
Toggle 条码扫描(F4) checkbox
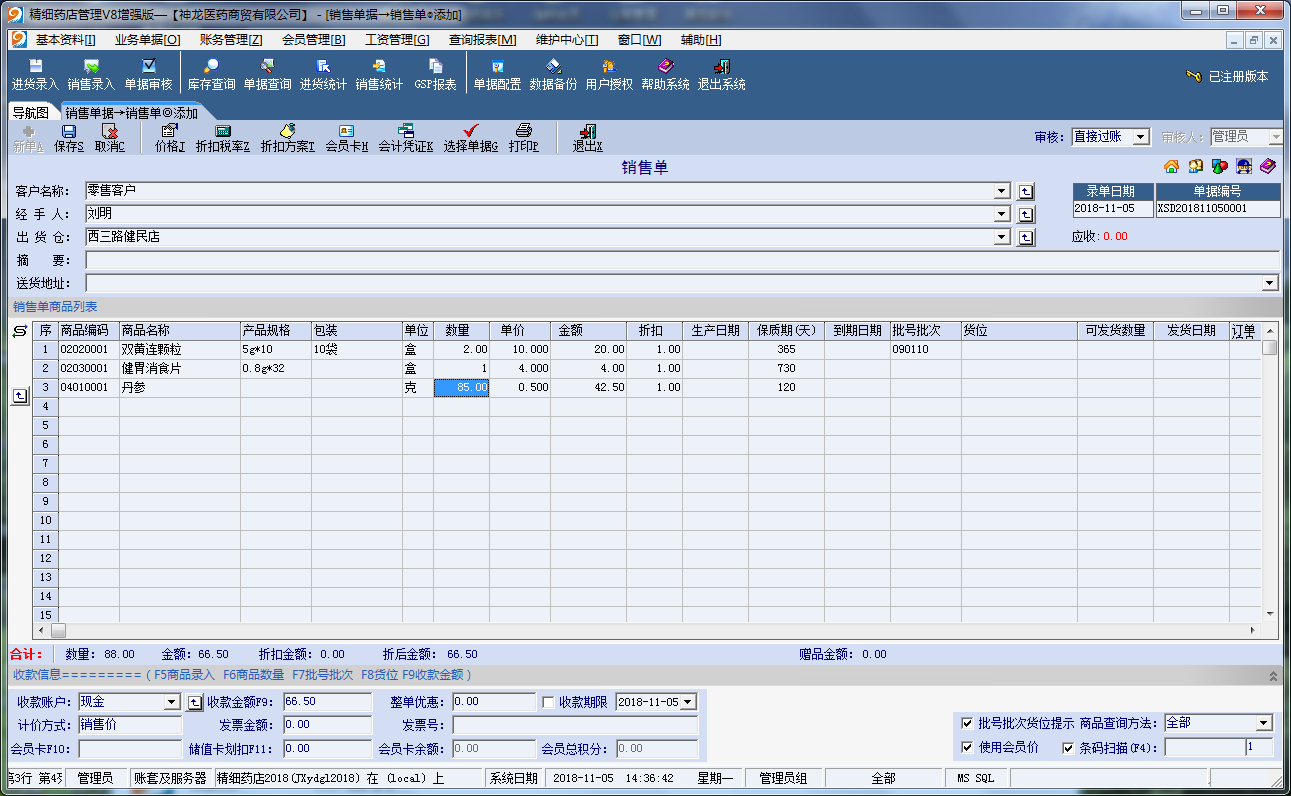[x=1068, y=747]
